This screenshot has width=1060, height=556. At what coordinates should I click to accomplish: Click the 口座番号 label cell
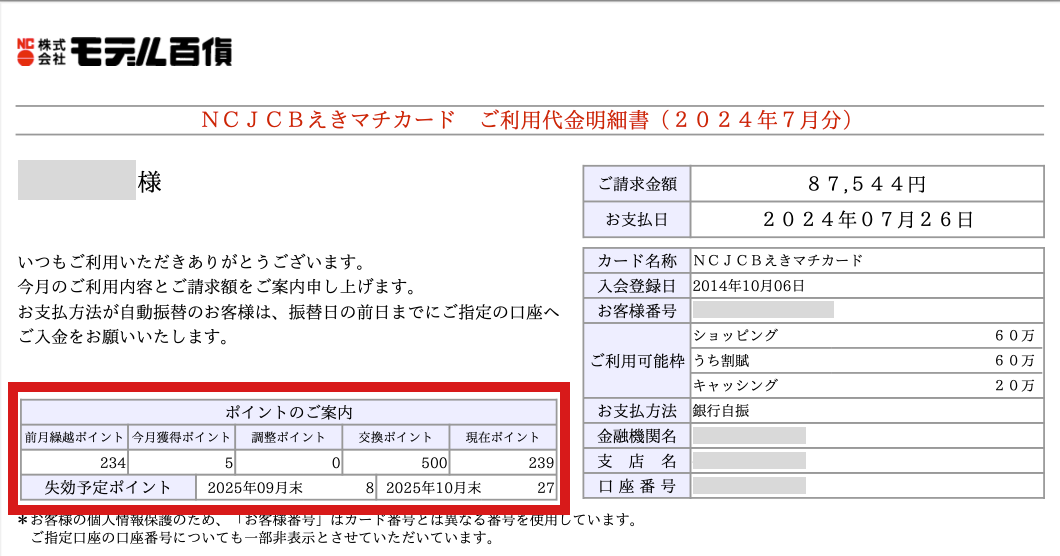coord(637,486)
